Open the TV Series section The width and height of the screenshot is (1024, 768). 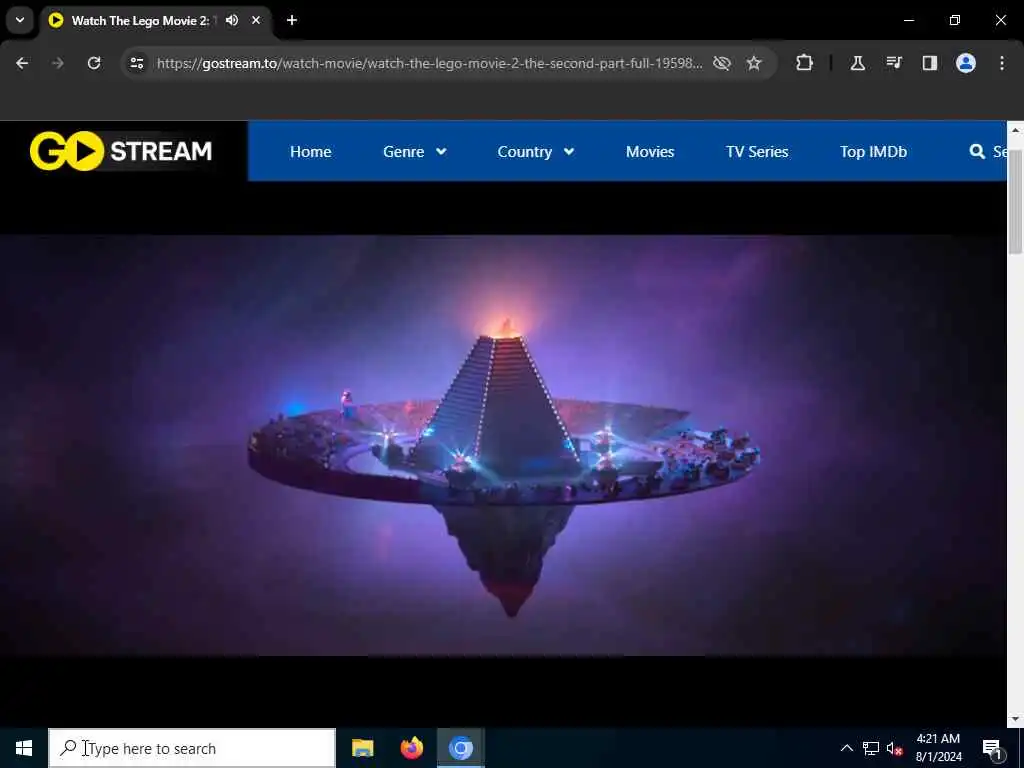(757, 152)
